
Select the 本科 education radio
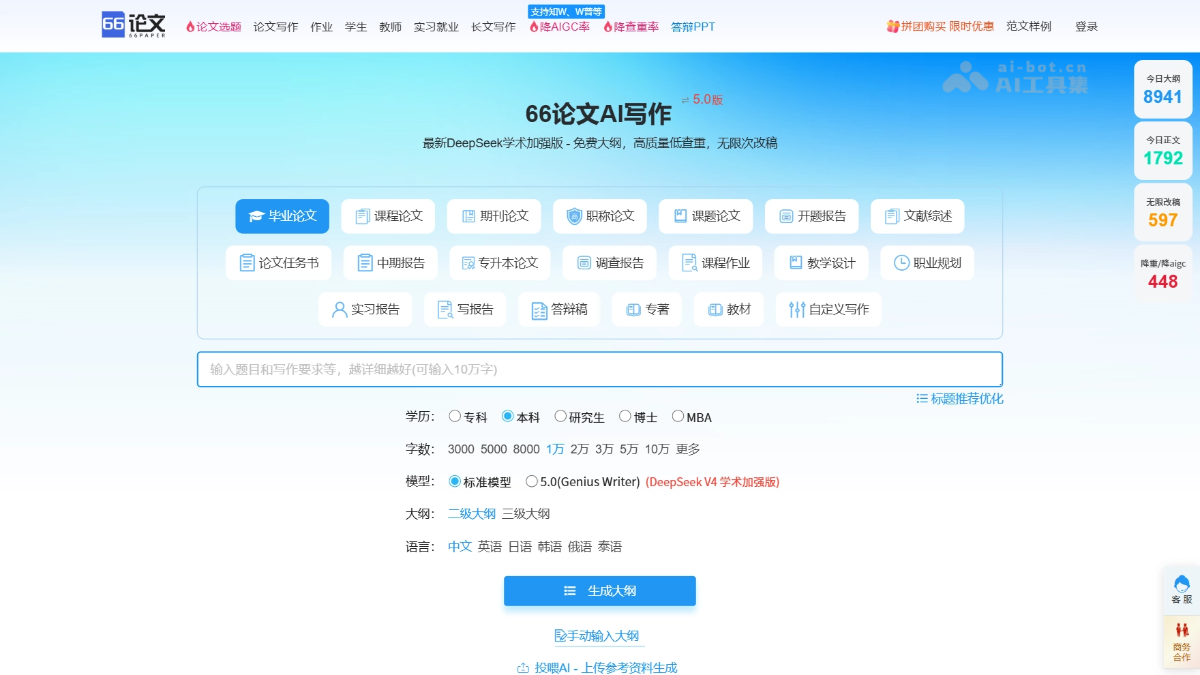pyautogui.click(x=508, y=416)
